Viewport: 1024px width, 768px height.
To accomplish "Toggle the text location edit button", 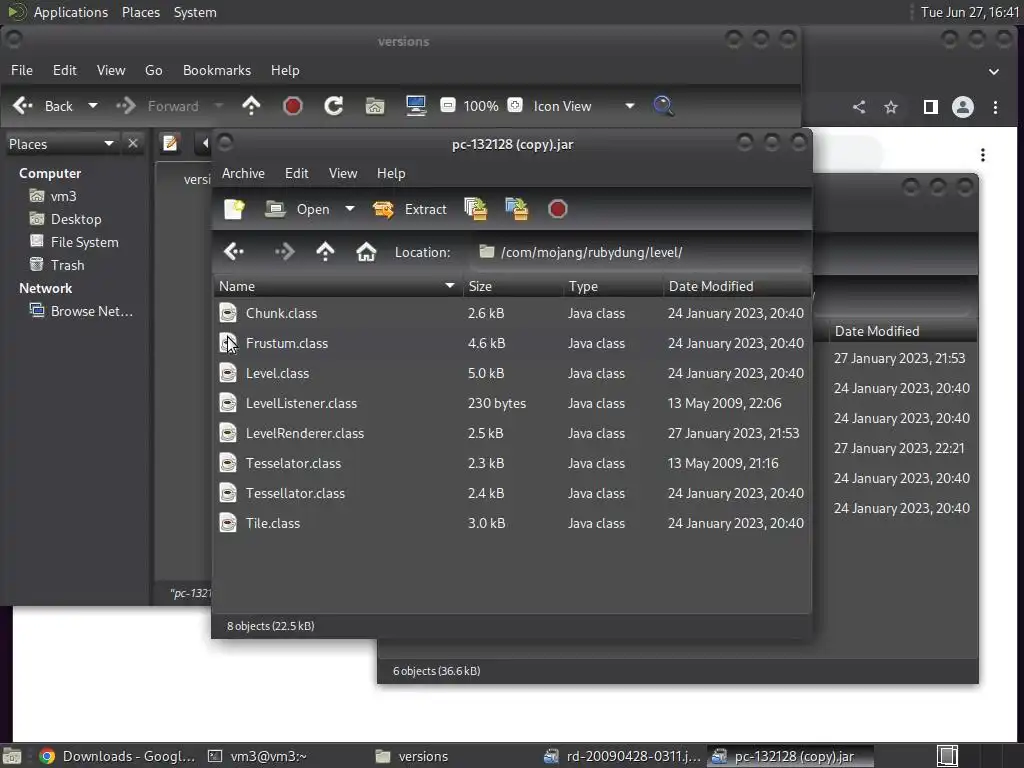I will pos(170,143).
